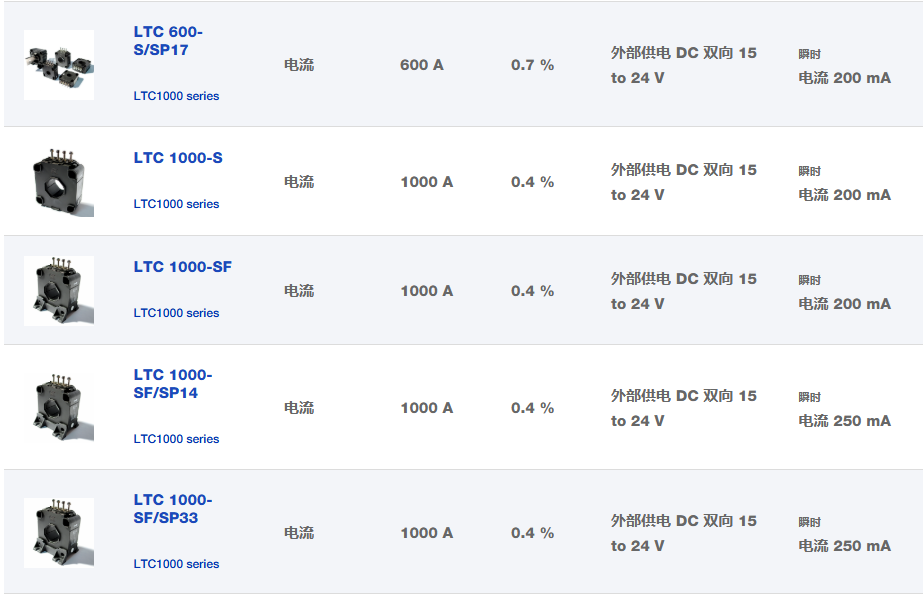Click 电流 250 mA in the LTC 1000-SF/SP33 row
This screenshot has height=594, width=924.
pyautogui.click(x=844, y=546)
